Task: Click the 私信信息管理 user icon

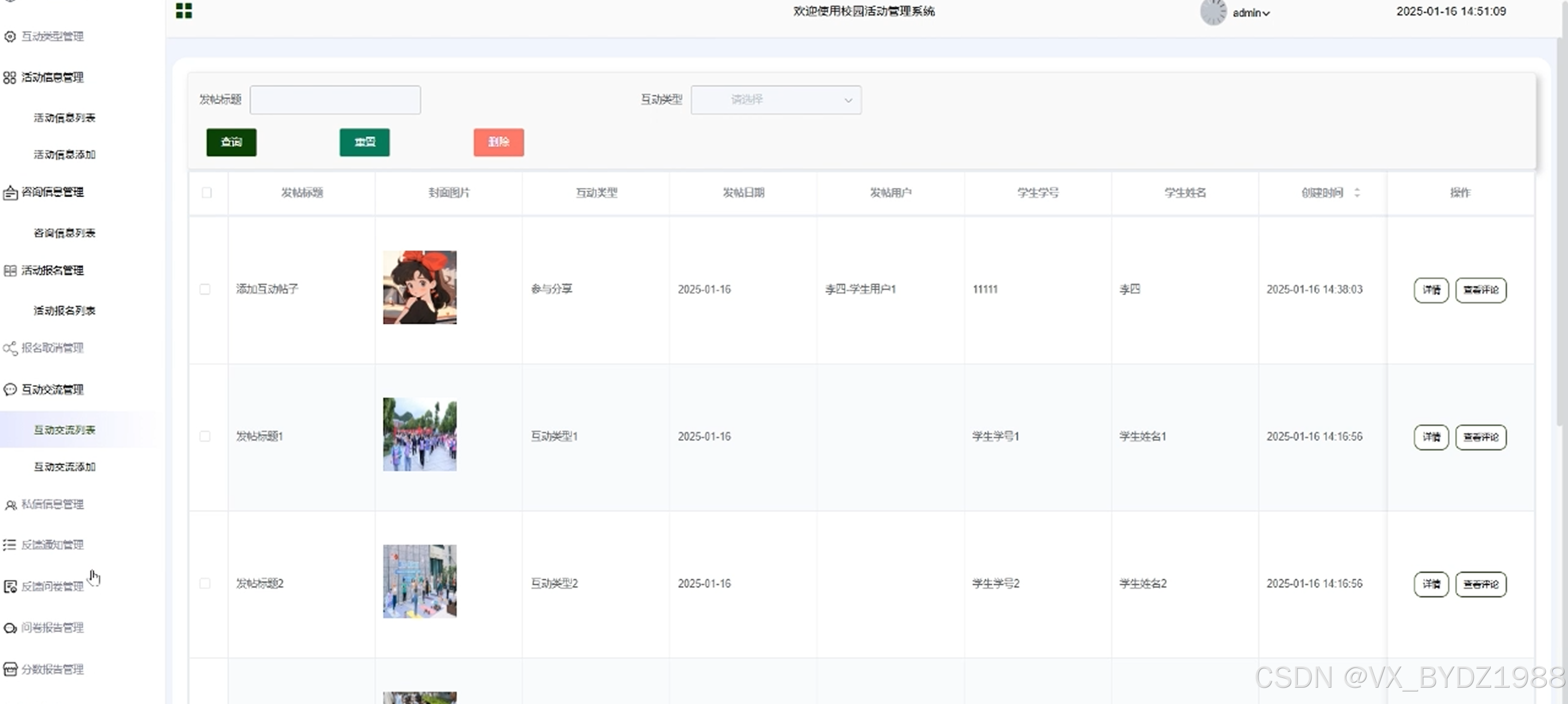Action: tap(10, 504)
